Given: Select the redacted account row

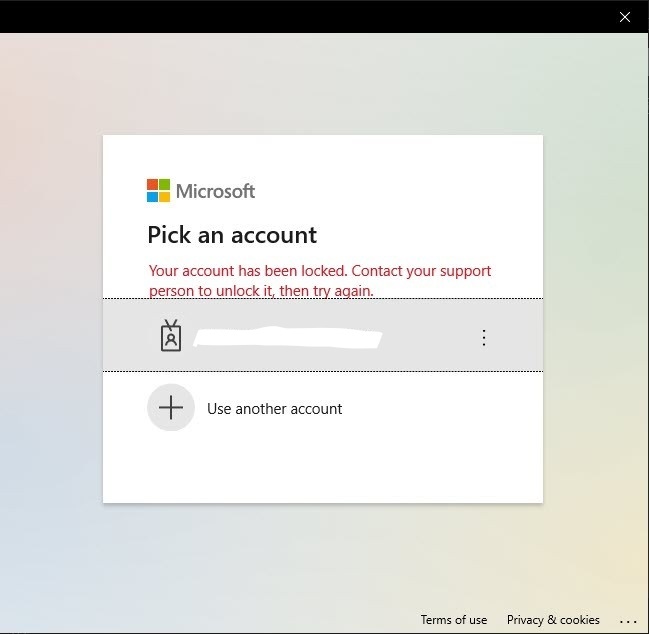Looking at the screenshot, I should coord(323,335).
